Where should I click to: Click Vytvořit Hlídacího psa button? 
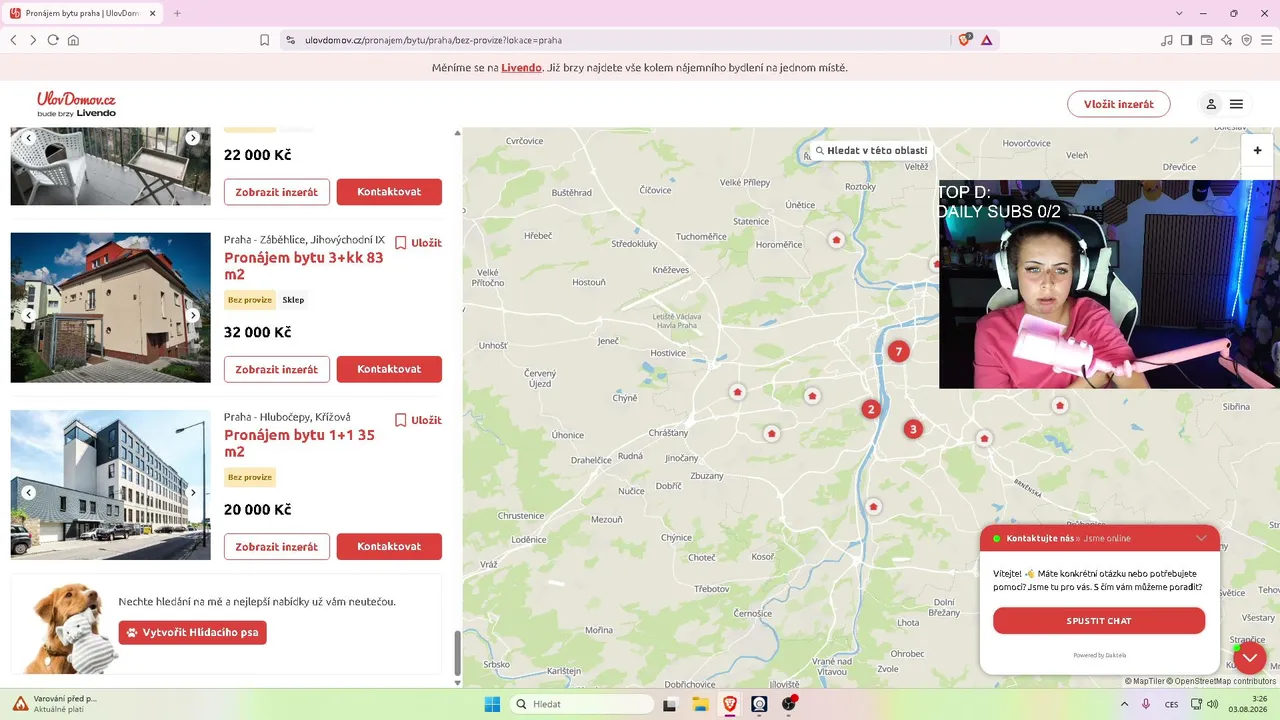193,633
